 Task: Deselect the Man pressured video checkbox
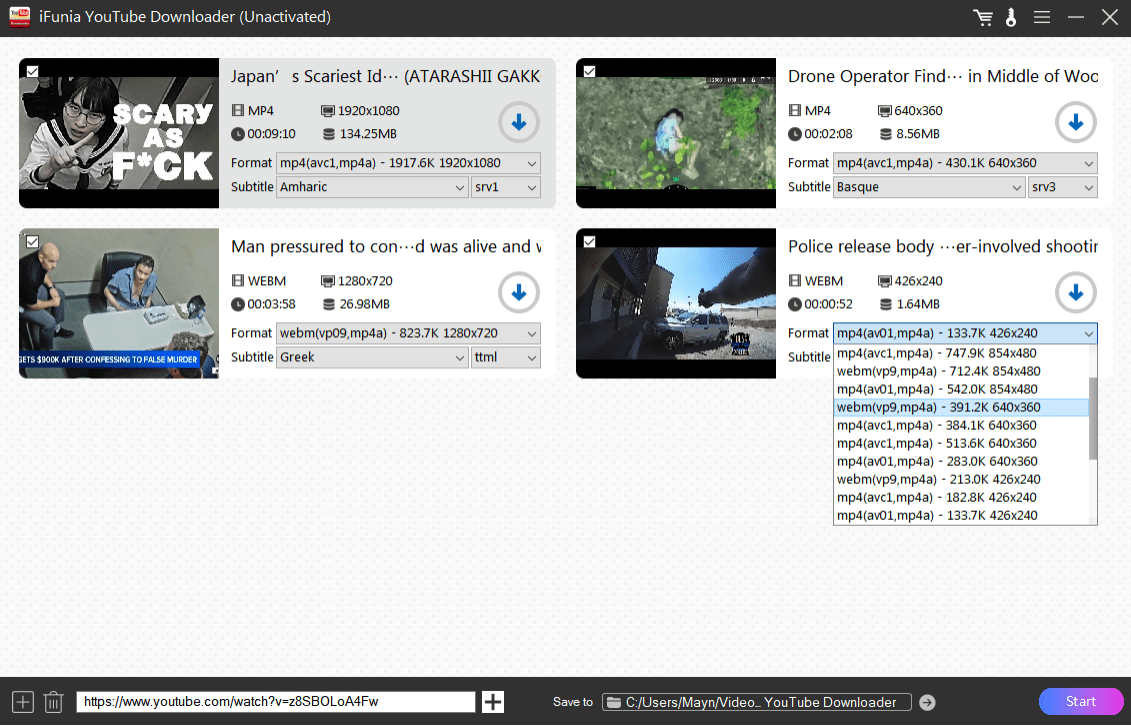point(32,241)
